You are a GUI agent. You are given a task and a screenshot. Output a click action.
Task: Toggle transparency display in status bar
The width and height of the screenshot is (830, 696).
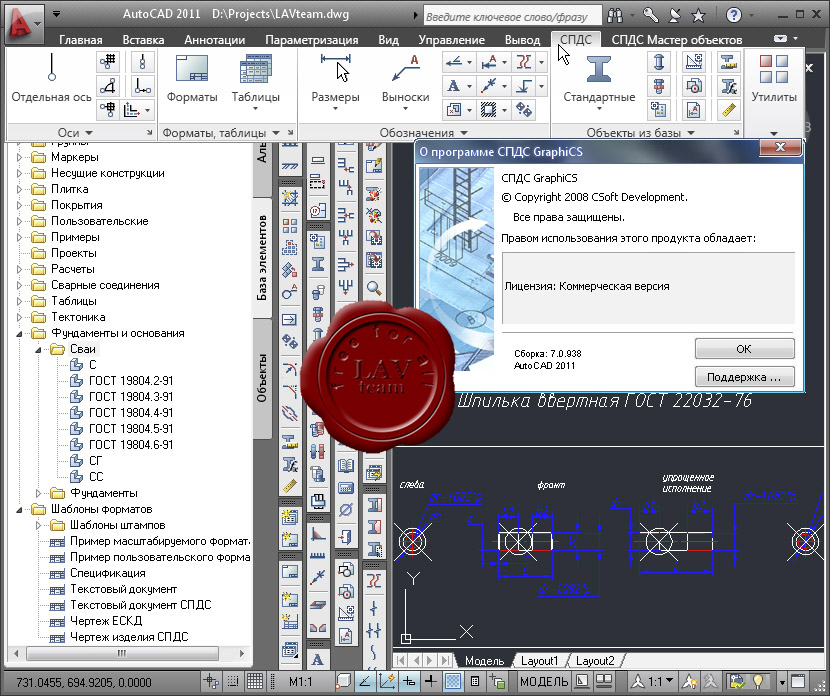[x=453, y=681]
